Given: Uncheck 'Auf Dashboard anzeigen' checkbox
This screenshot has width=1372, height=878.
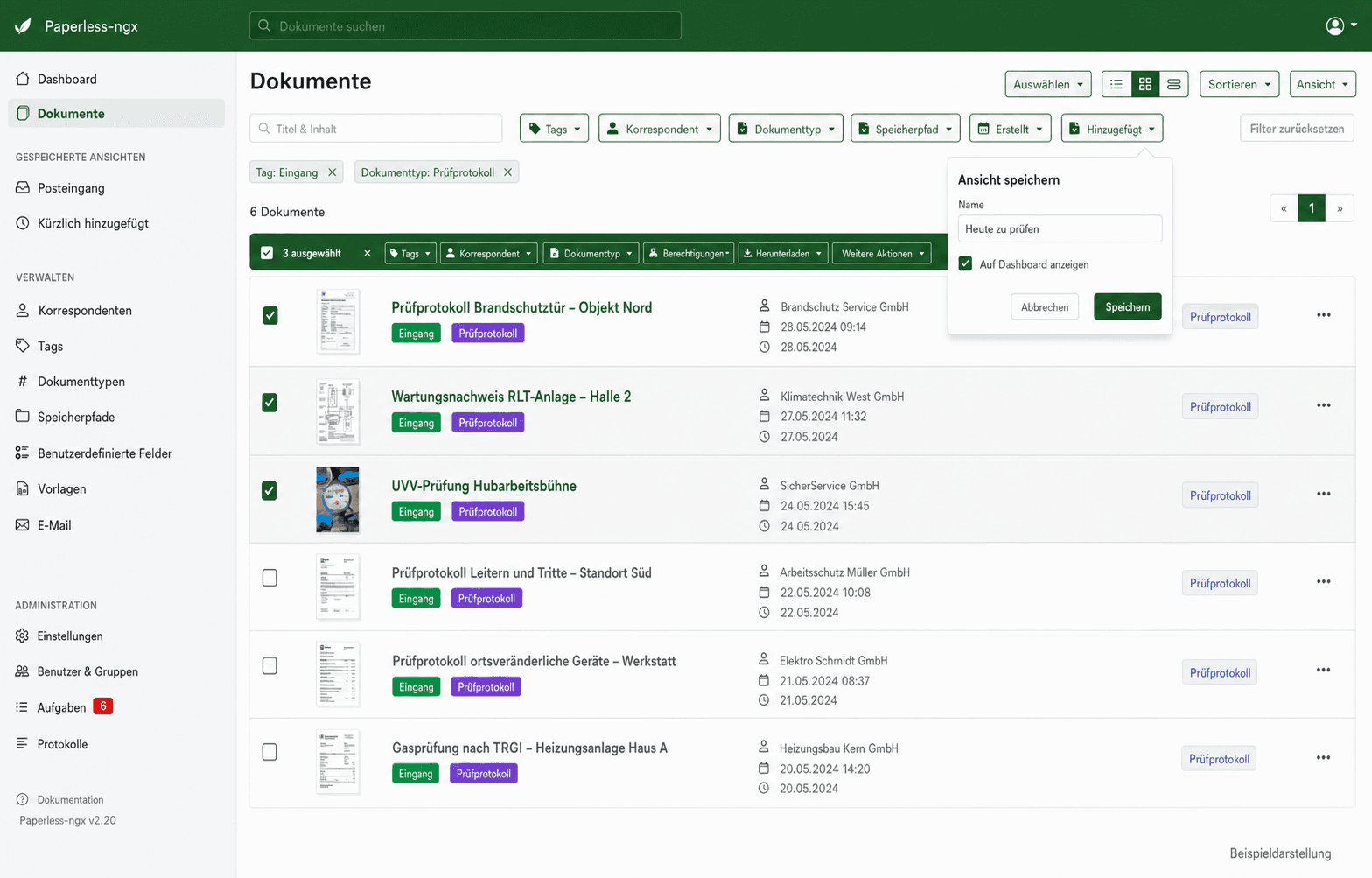Looking at the screenshot, I should [x=965, y=263].
